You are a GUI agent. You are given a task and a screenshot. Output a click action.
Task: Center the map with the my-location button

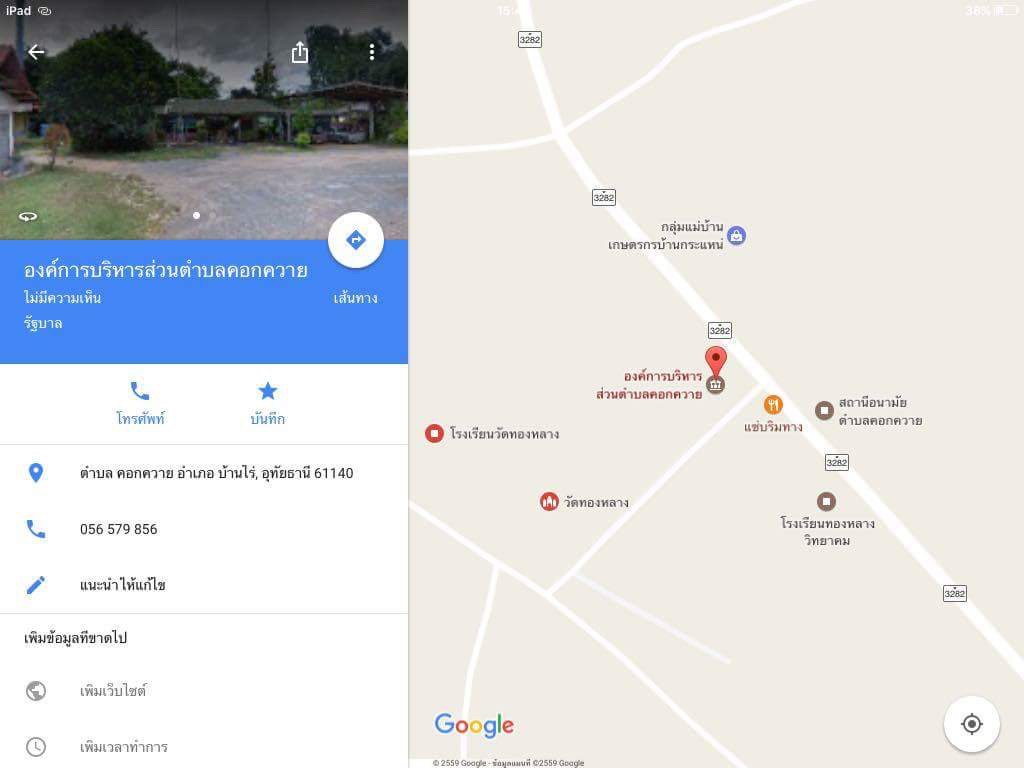click(x=971, y=724)
